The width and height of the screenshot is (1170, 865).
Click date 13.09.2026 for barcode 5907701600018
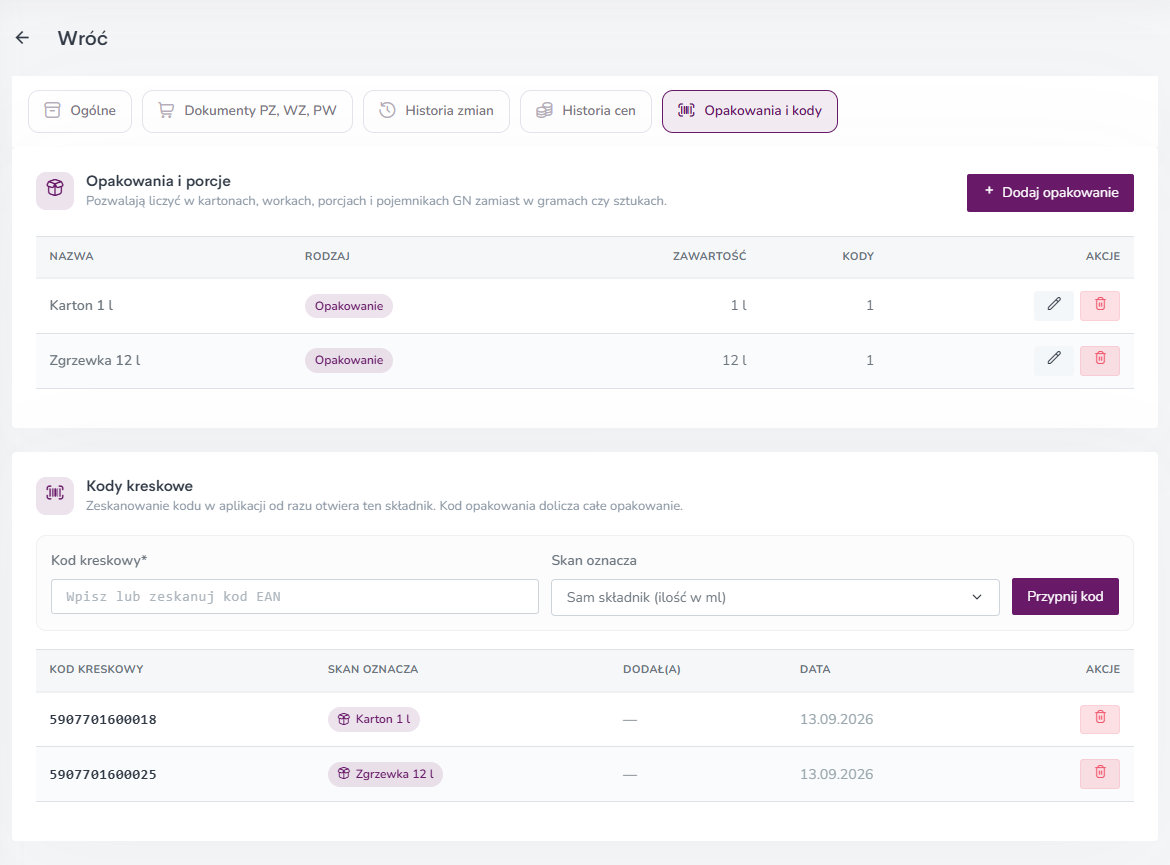(836, 719)
